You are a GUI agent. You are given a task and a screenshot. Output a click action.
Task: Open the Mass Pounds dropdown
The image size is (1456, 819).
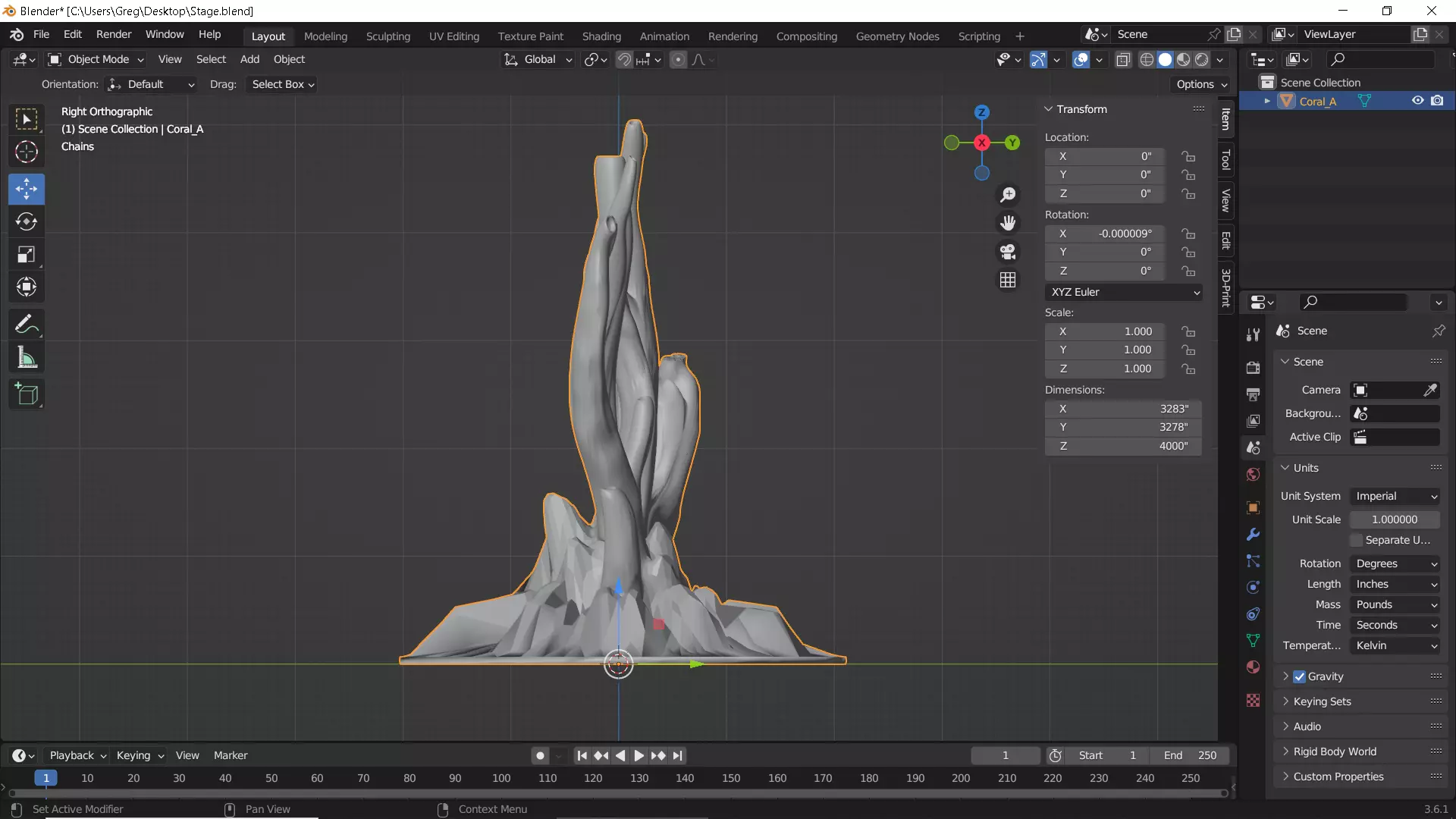[x=1395, y=604]
